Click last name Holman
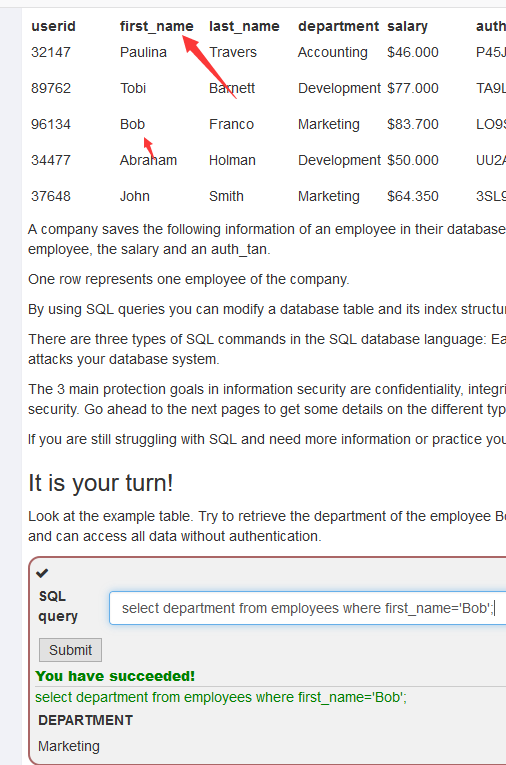Screen dimensions: 506x765 point(232,160)
